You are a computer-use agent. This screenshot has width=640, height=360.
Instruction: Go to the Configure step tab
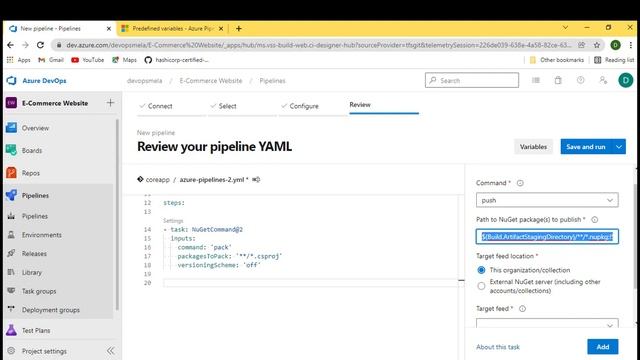304,106
